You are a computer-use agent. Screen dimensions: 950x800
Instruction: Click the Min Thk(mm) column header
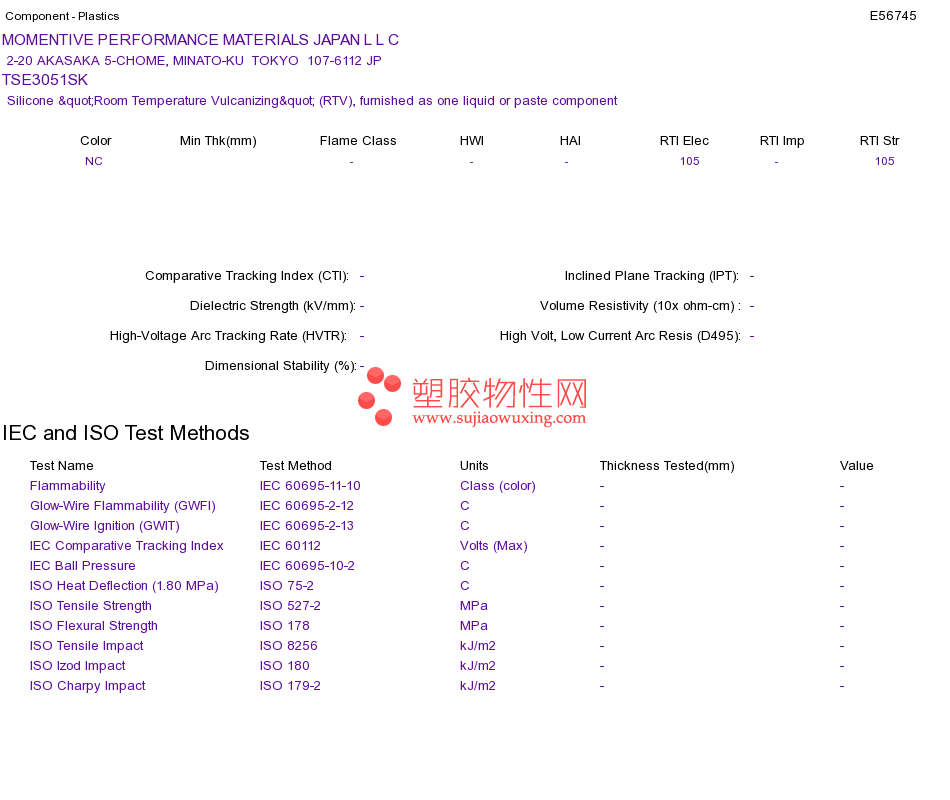pos(218,141)
